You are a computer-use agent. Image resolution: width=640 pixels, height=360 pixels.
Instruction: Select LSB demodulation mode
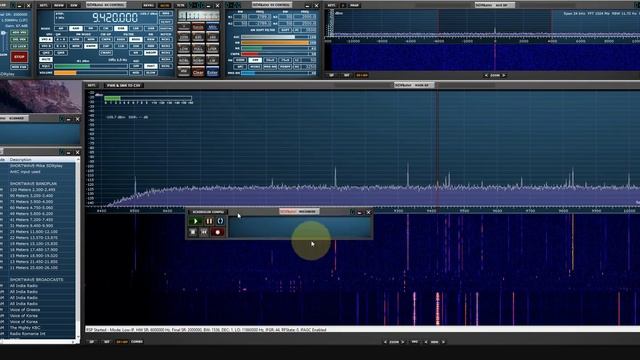coord(136,29)
